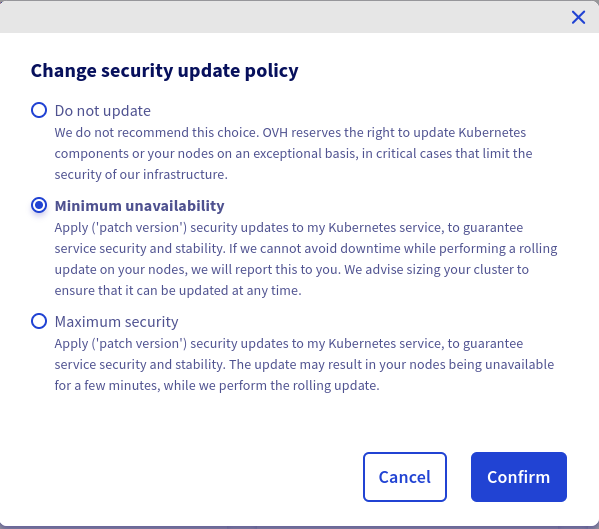The height and width of the screenshot is (529, 599).
Task: Click 'Apply patch version' text under Maximum security
Action: click(121, 343)
